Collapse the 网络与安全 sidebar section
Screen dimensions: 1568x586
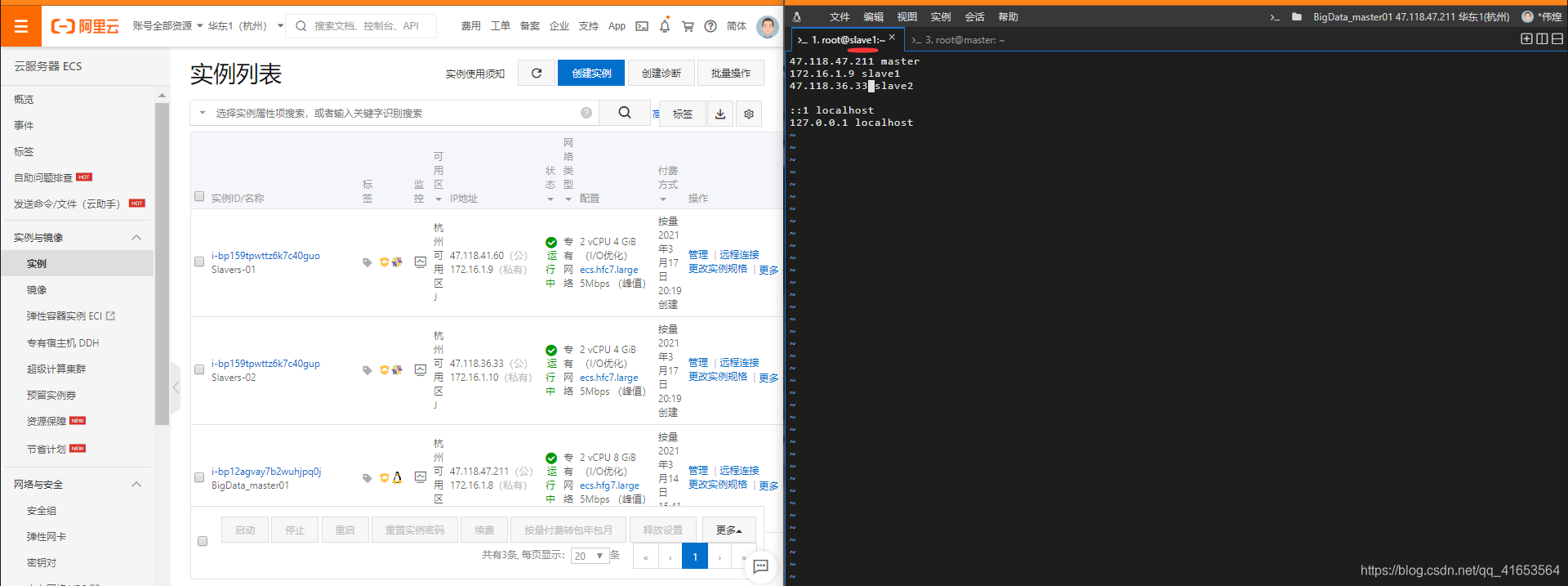(136, 485)
